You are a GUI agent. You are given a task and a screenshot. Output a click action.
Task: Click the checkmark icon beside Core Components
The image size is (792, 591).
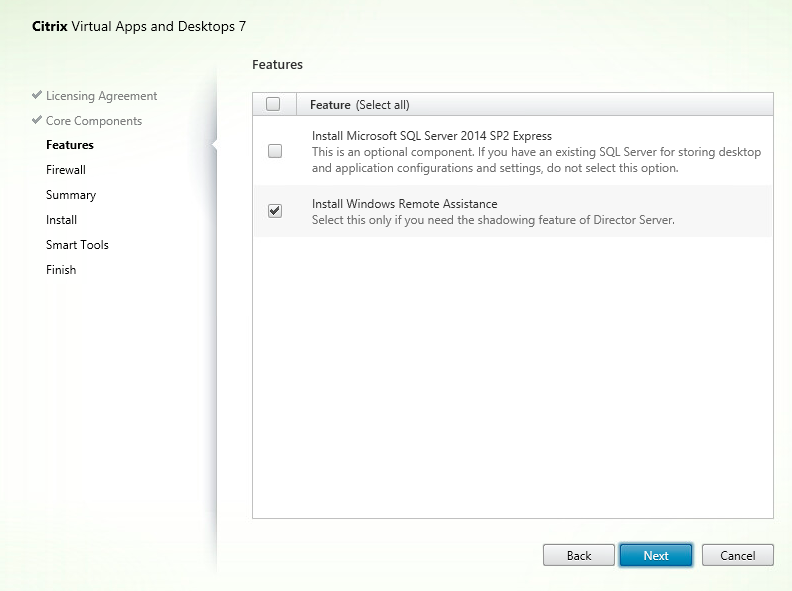37,121
